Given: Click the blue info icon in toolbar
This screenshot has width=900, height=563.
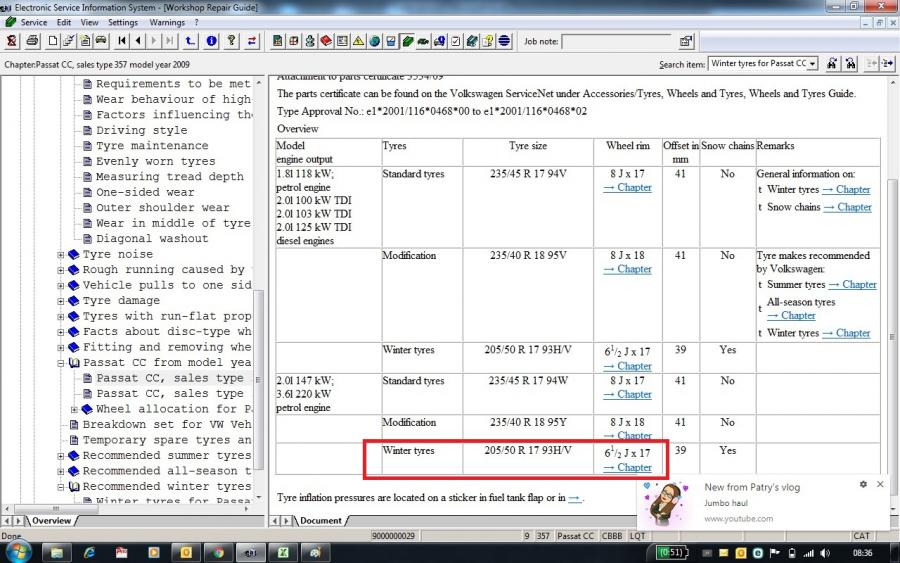Looking at the screenshot, I should point(211,41).
